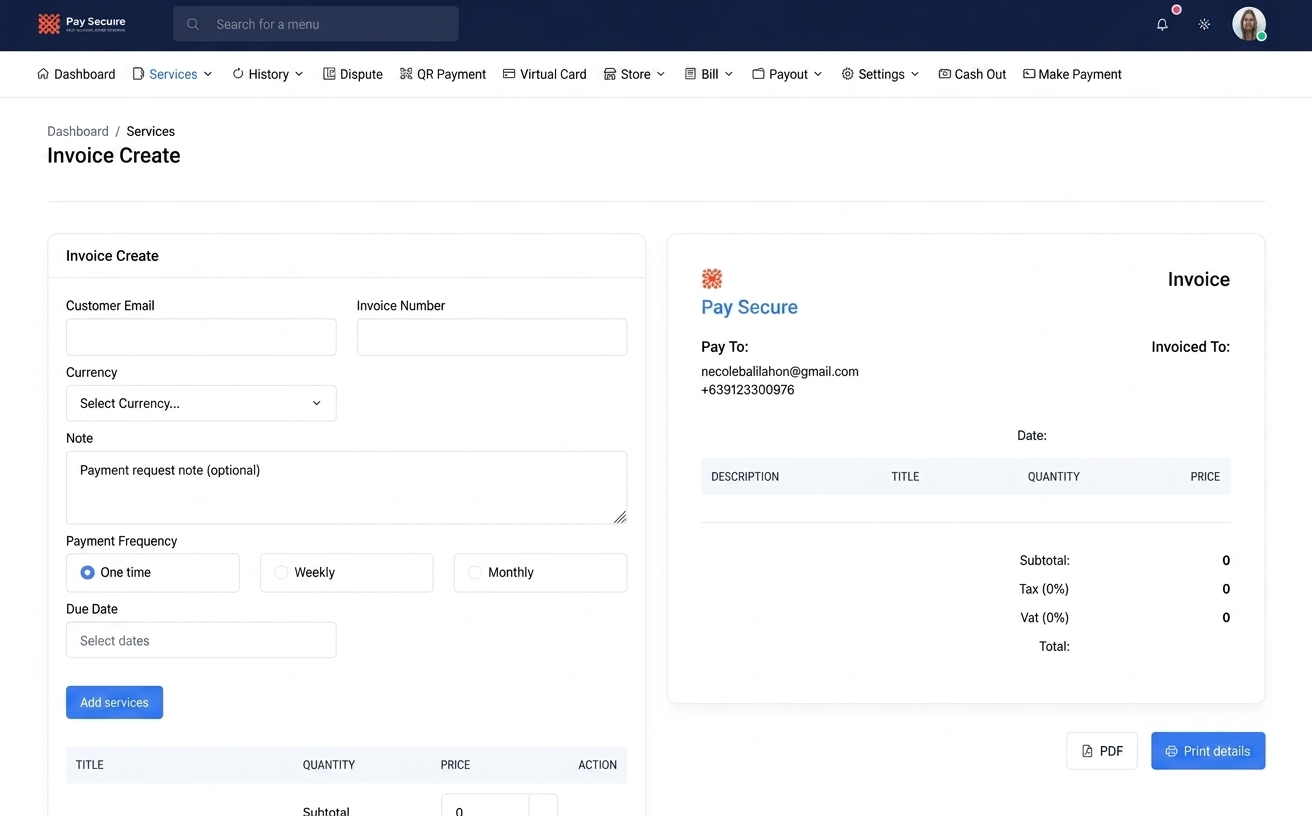This screenshot has width=1312, height=816.
Task: Click the Services page icon
Action: pyautogui.click(x=139, y=74)
